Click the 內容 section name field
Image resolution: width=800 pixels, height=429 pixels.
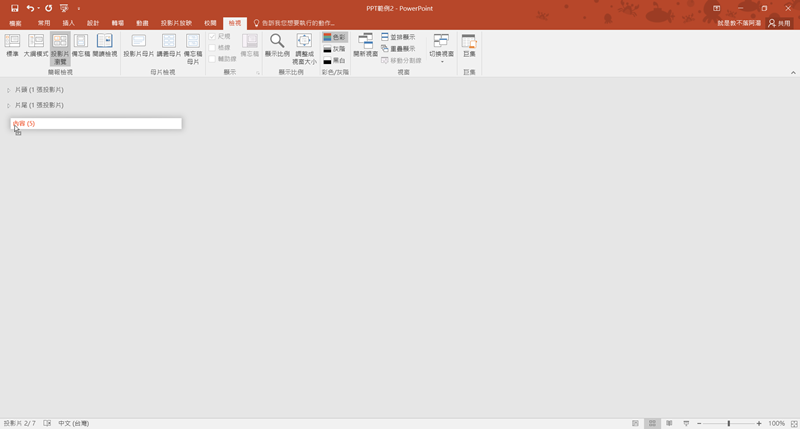tap(96, 123)
